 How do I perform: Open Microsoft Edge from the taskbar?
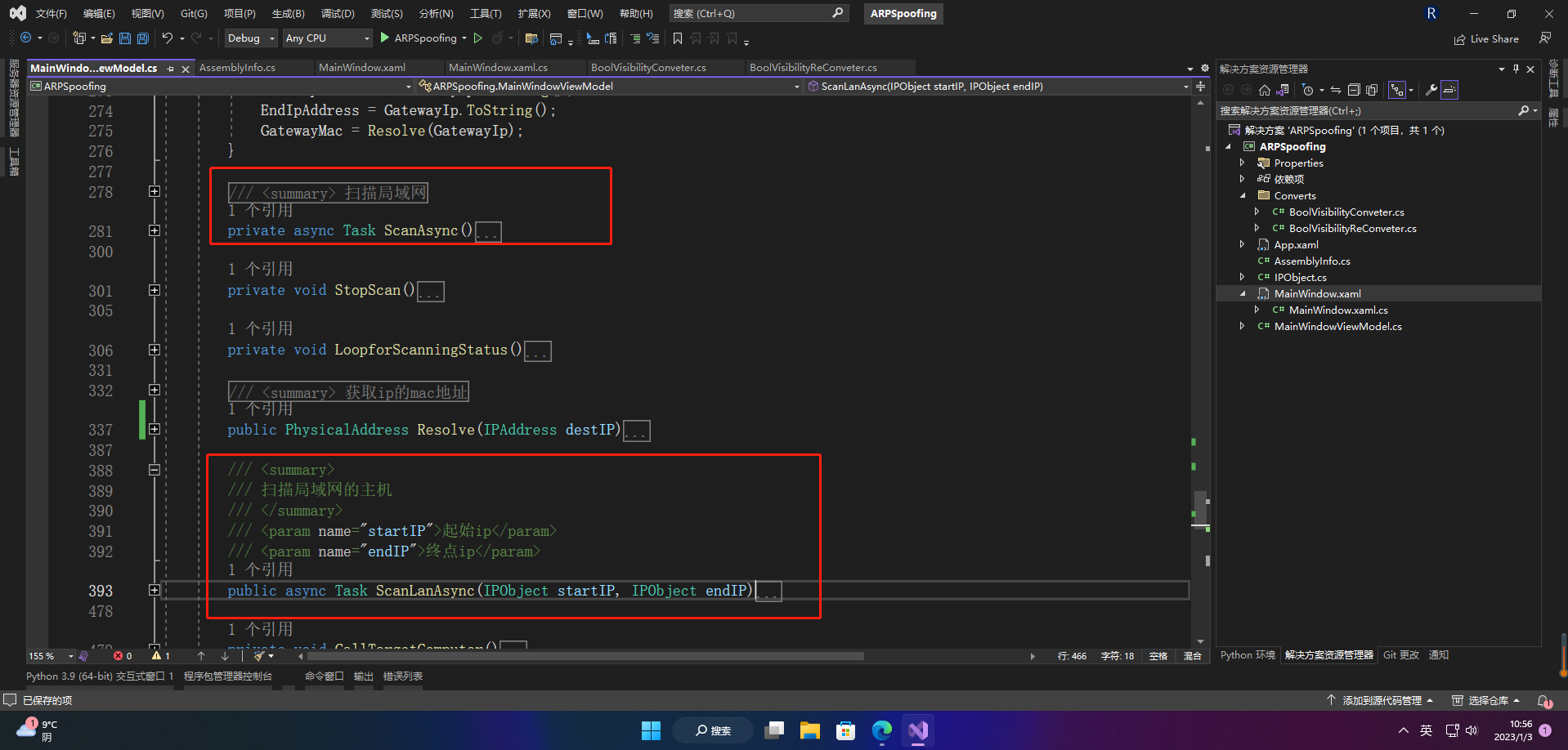(882, 730)
